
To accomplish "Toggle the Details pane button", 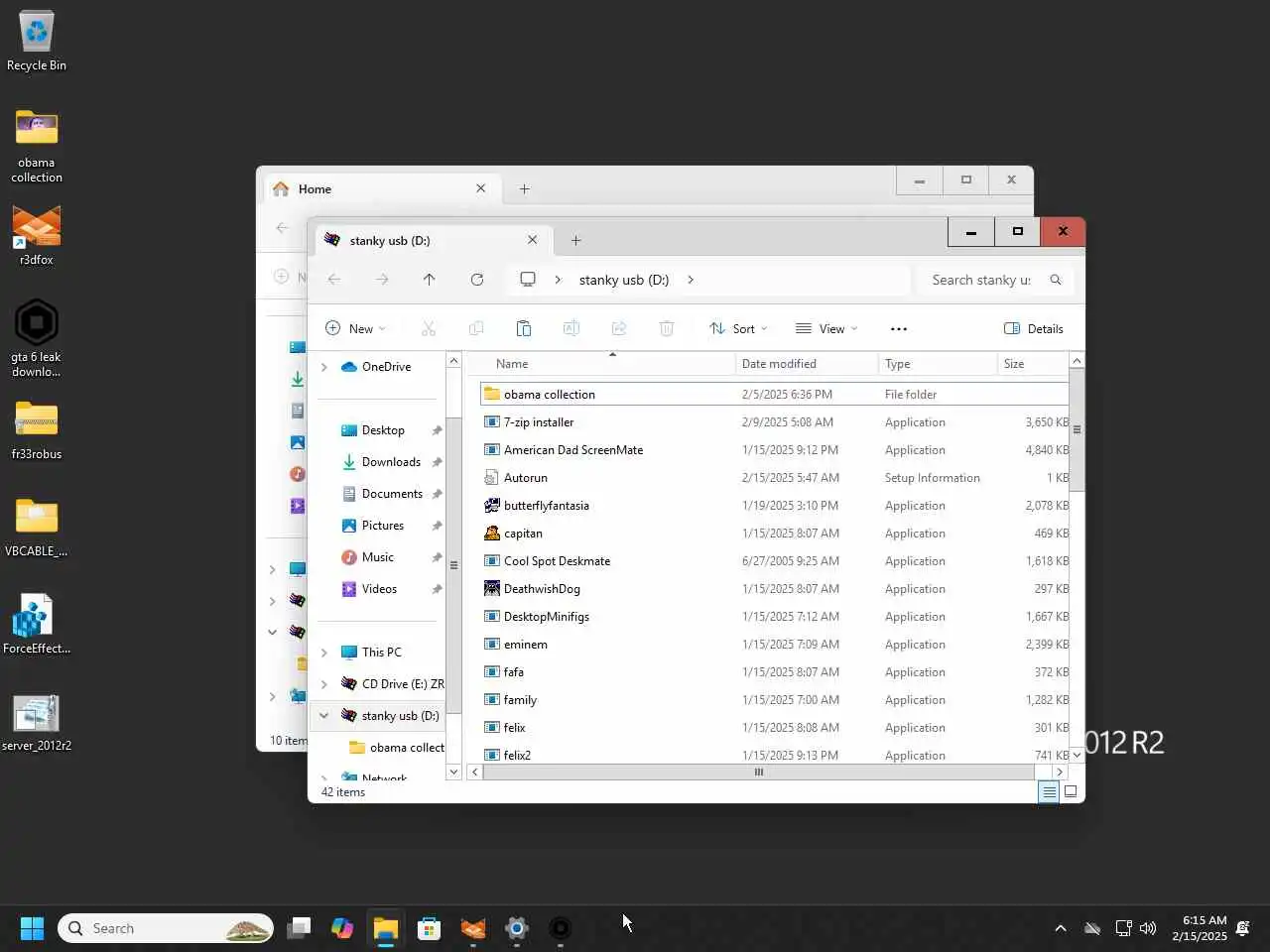I will click(1034, 328).
